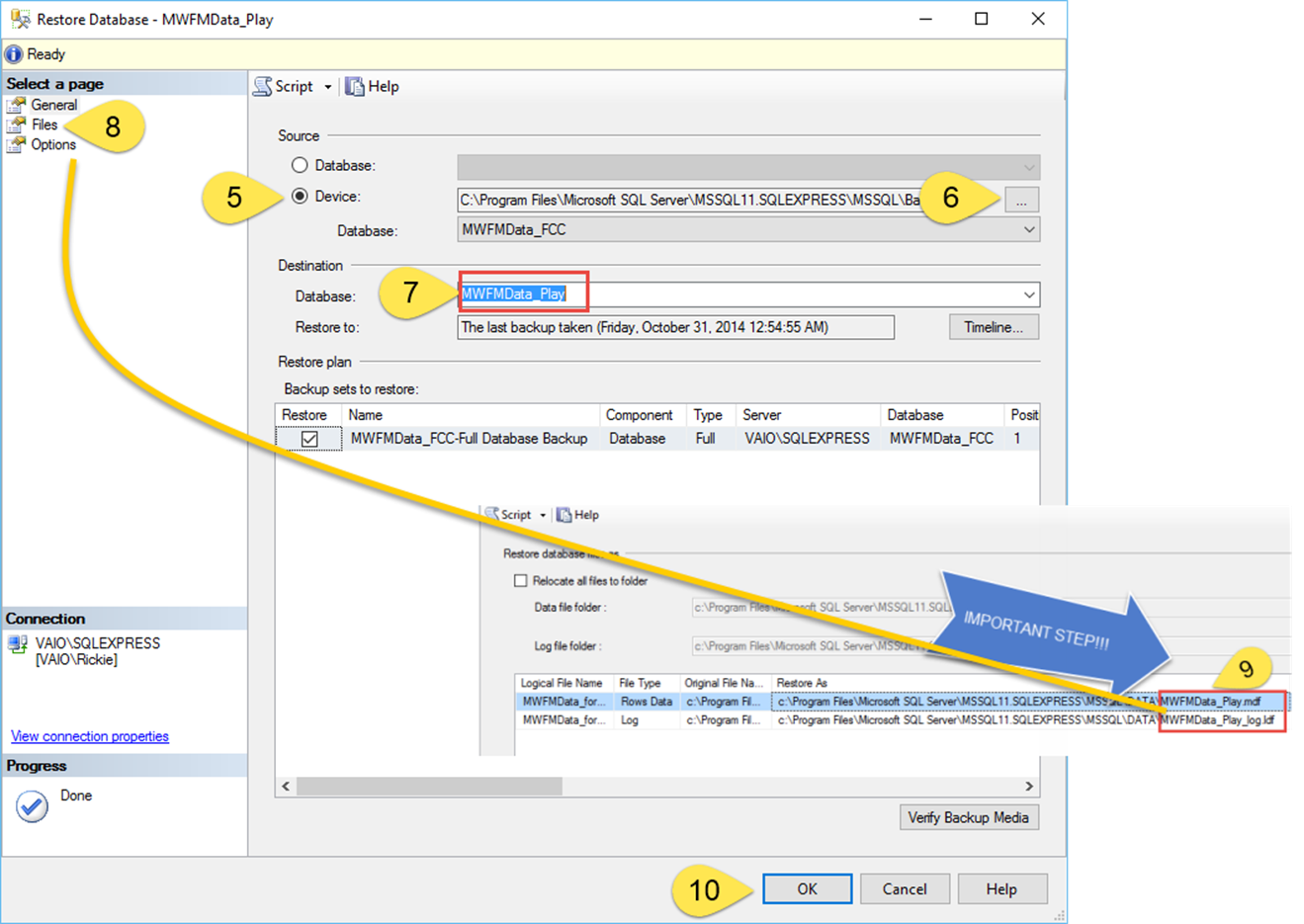Image resolution: width=1304 pixels, height=924 pixels.
Task: Click the VAIO\SQLEXPRESS server connection icon
Action: pos(18,644)
